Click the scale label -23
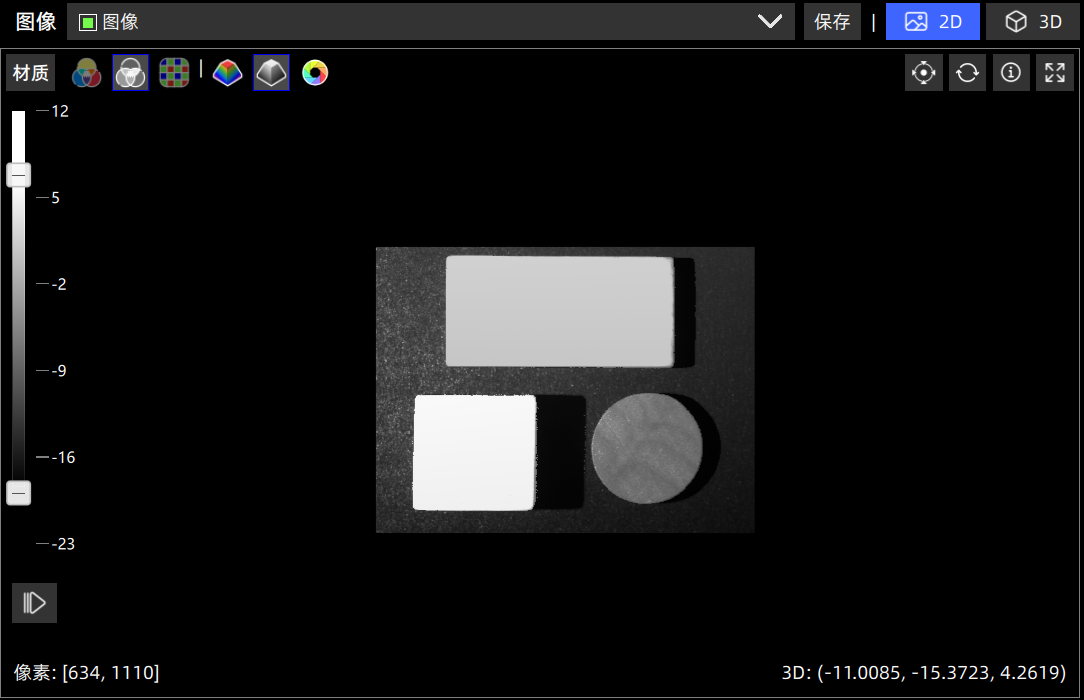 tap(63, 544)
